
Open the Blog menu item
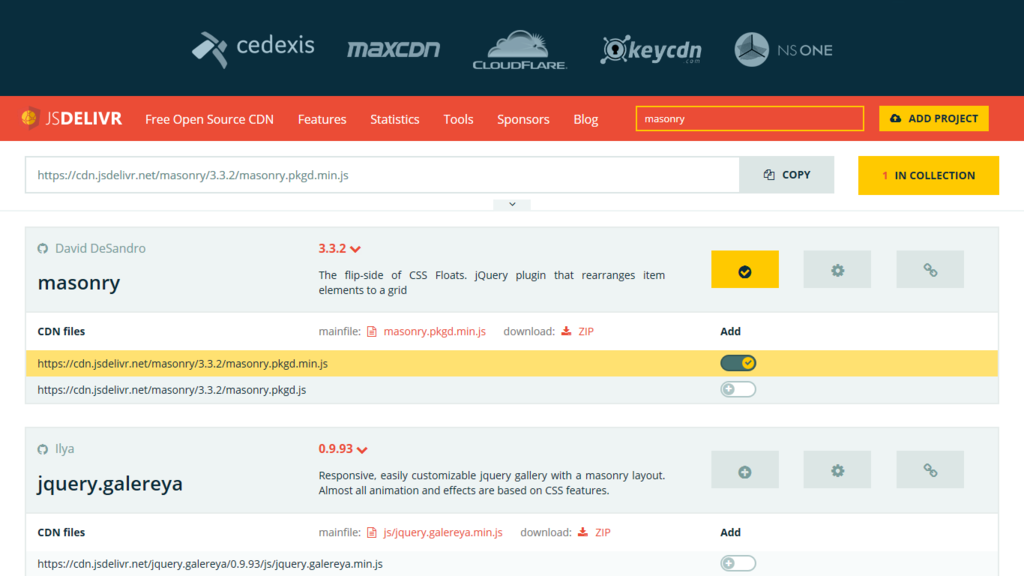(x=586, y=119)
